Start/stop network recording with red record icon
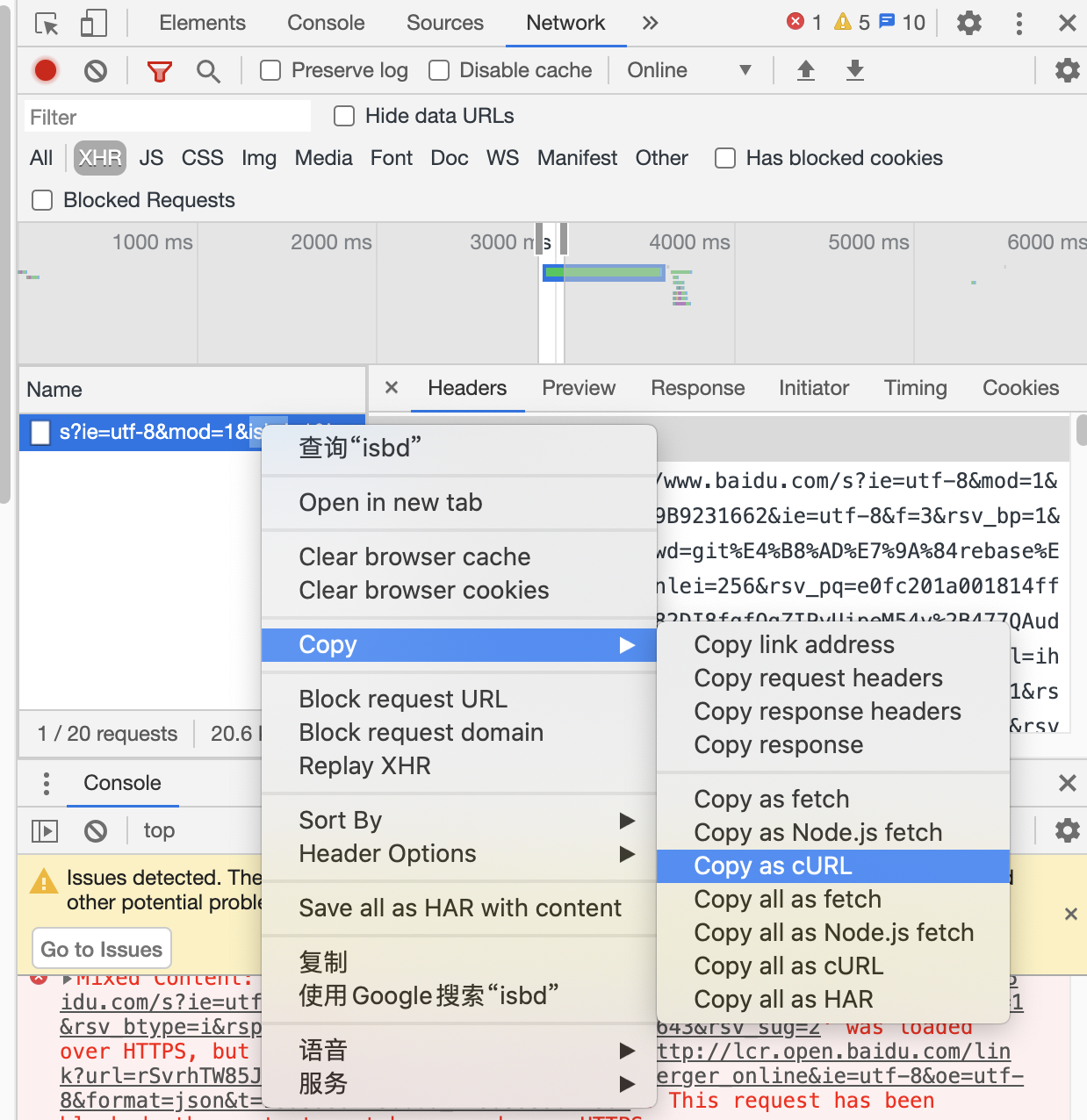This screenshot has height=1120, width=1087. coord(45,70)
